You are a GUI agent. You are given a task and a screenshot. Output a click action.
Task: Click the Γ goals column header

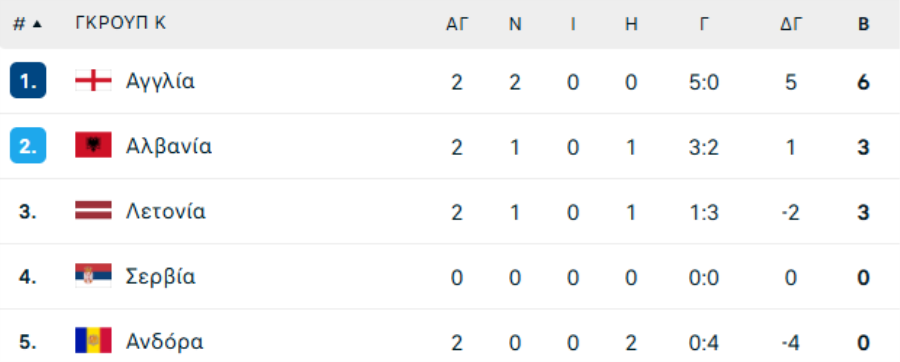(x=703, y=24)
